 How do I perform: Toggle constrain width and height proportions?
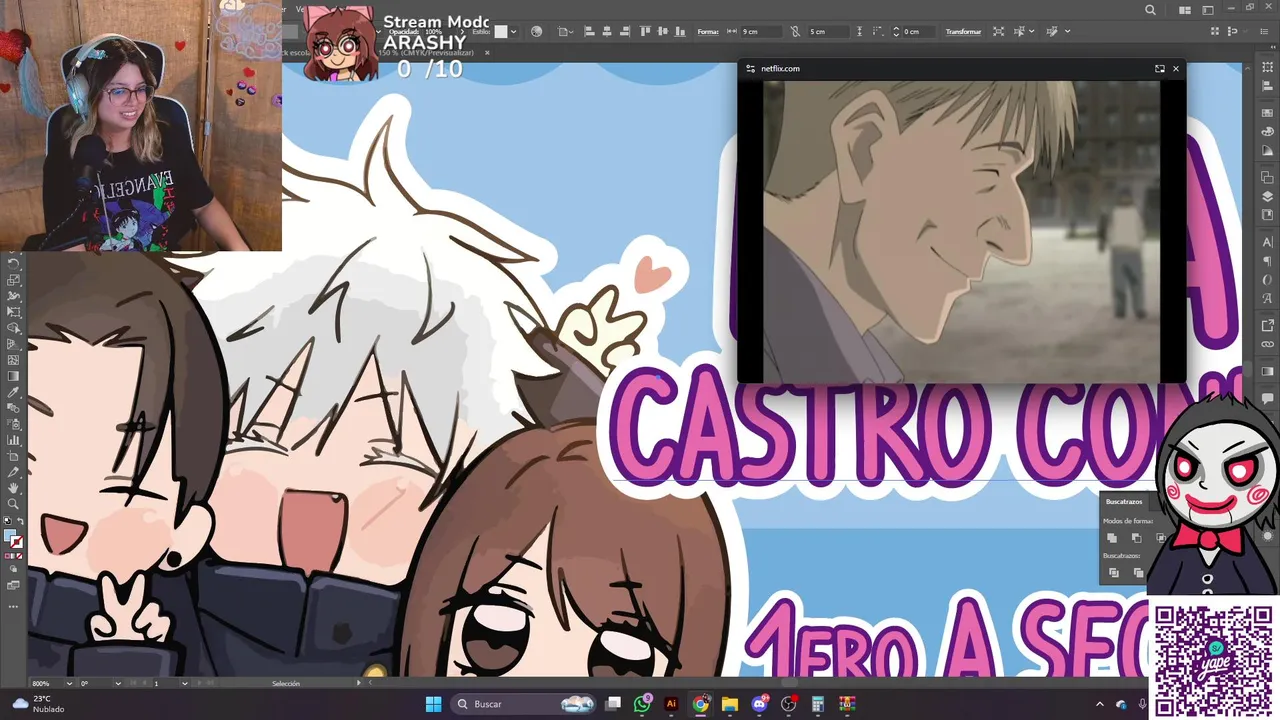tap(796, 31)
